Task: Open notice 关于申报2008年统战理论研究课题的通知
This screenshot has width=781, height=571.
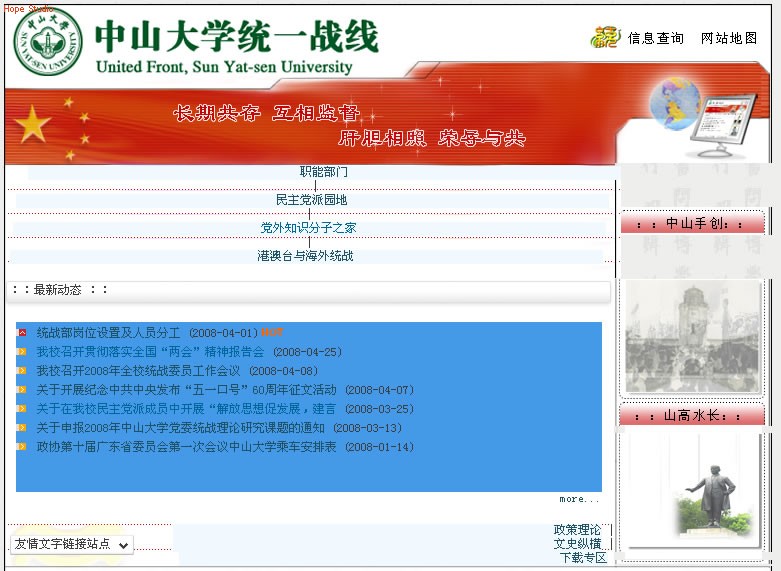Action: click(x=180, y=428)
